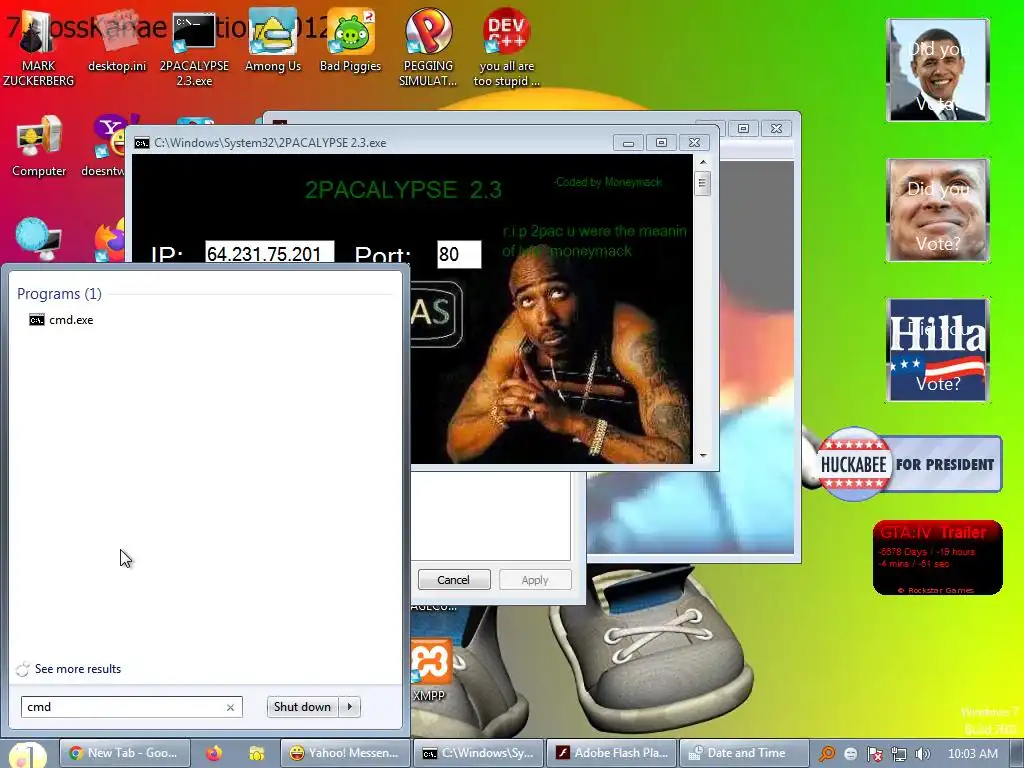This screenshot has width=1024, height=768.
Task: Click the Firefox desktop shortcut icon
Action: (111, 240)
